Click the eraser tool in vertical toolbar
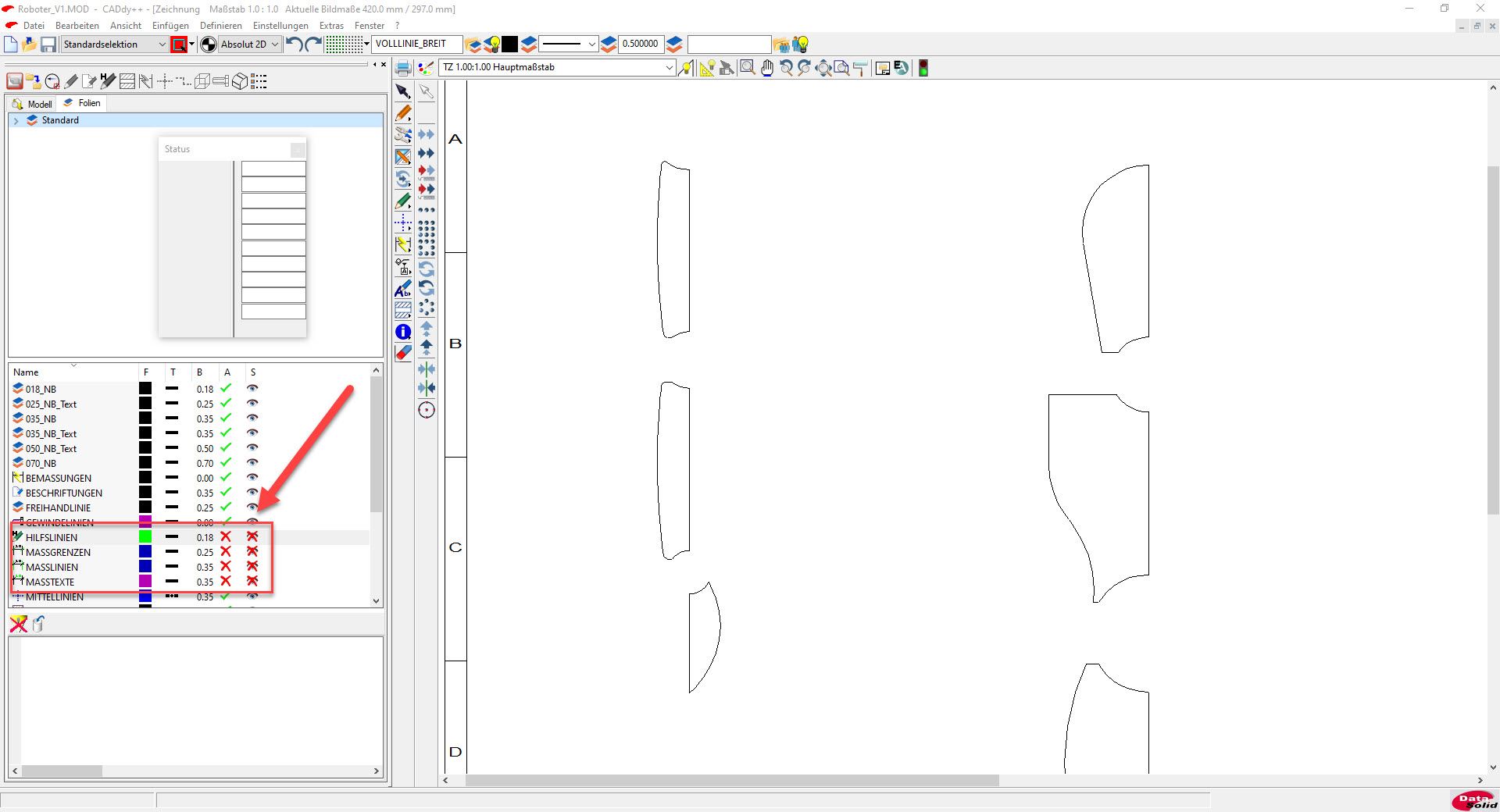The height and width of the screenshot is (812, 1500). point(403,353)
